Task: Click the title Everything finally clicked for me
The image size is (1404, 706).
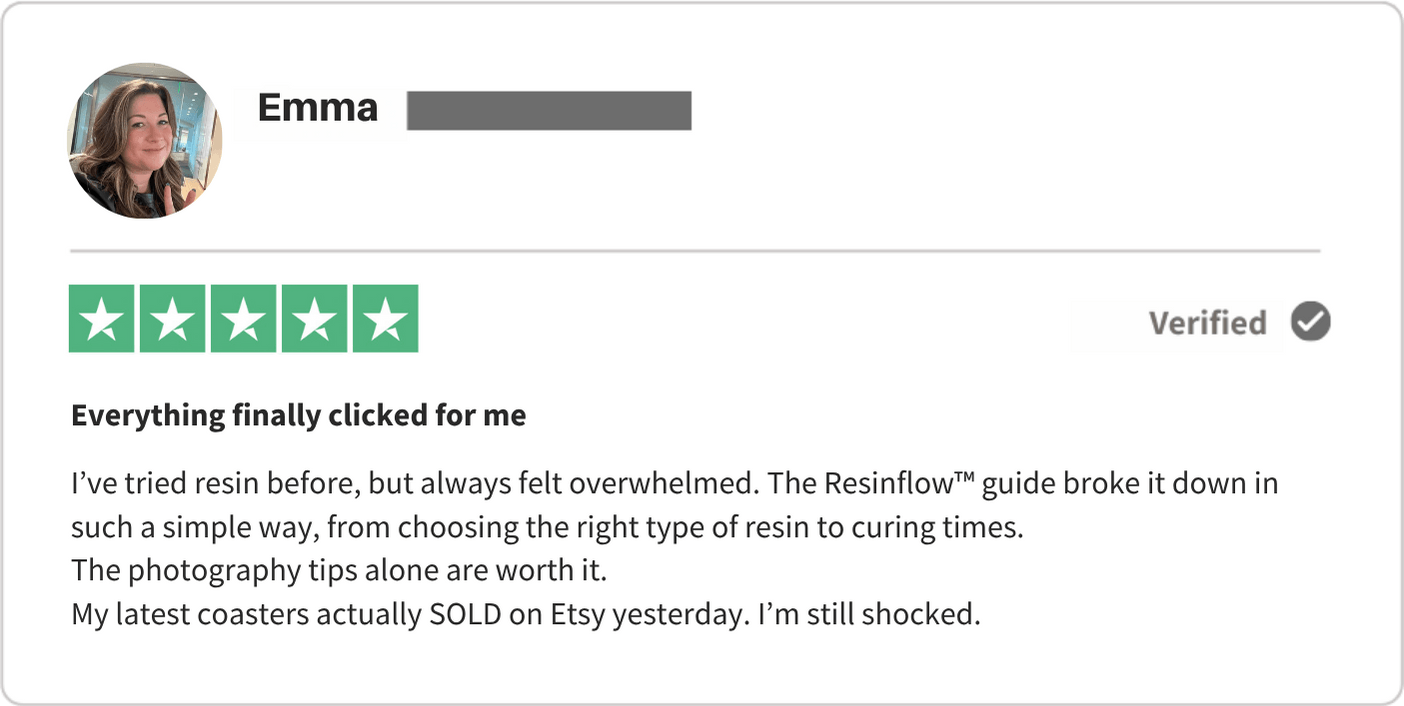Action: click(x=298, y=415)
